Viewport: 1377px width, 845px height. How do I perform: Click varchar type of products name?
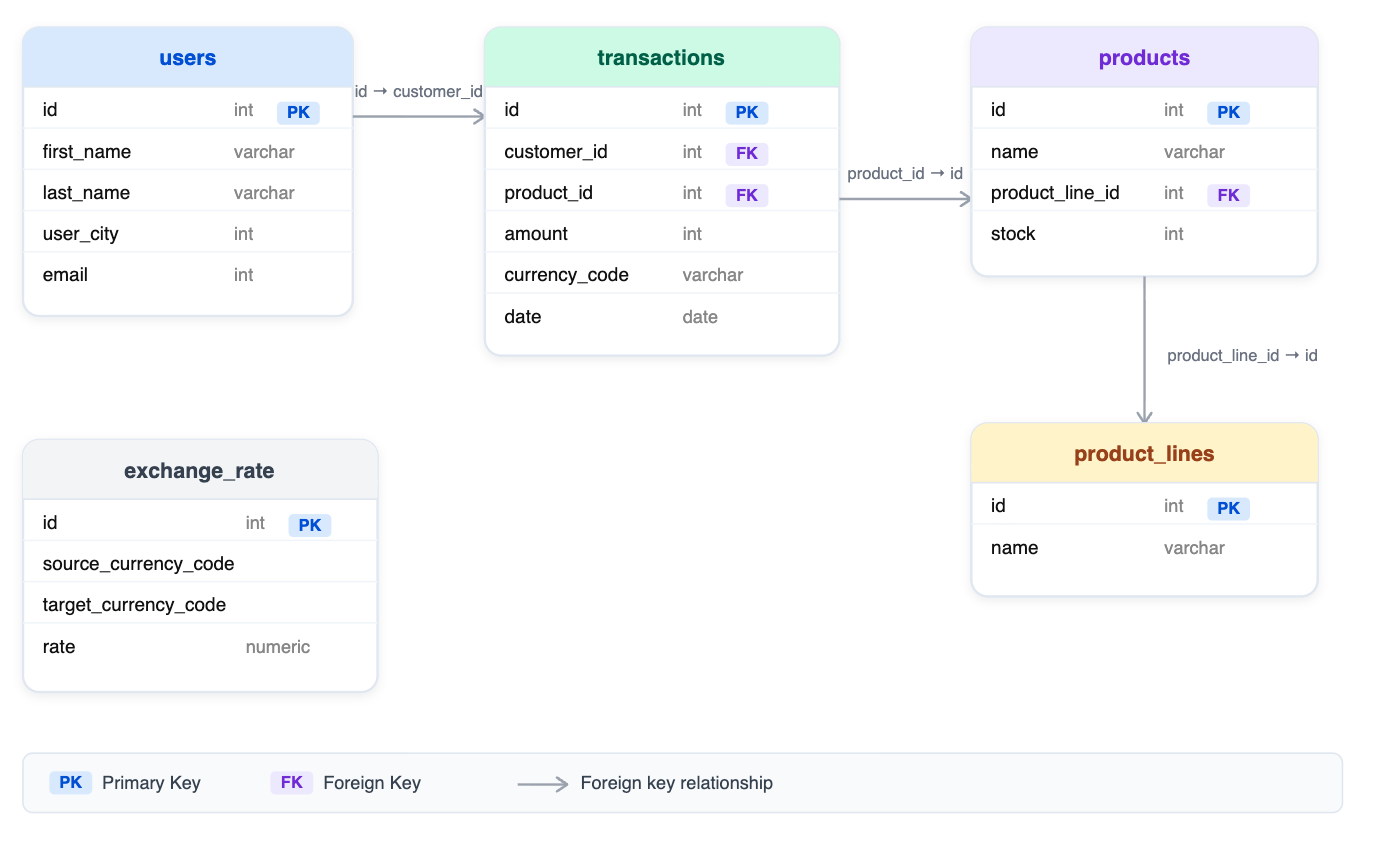(x=1194, y=152)
